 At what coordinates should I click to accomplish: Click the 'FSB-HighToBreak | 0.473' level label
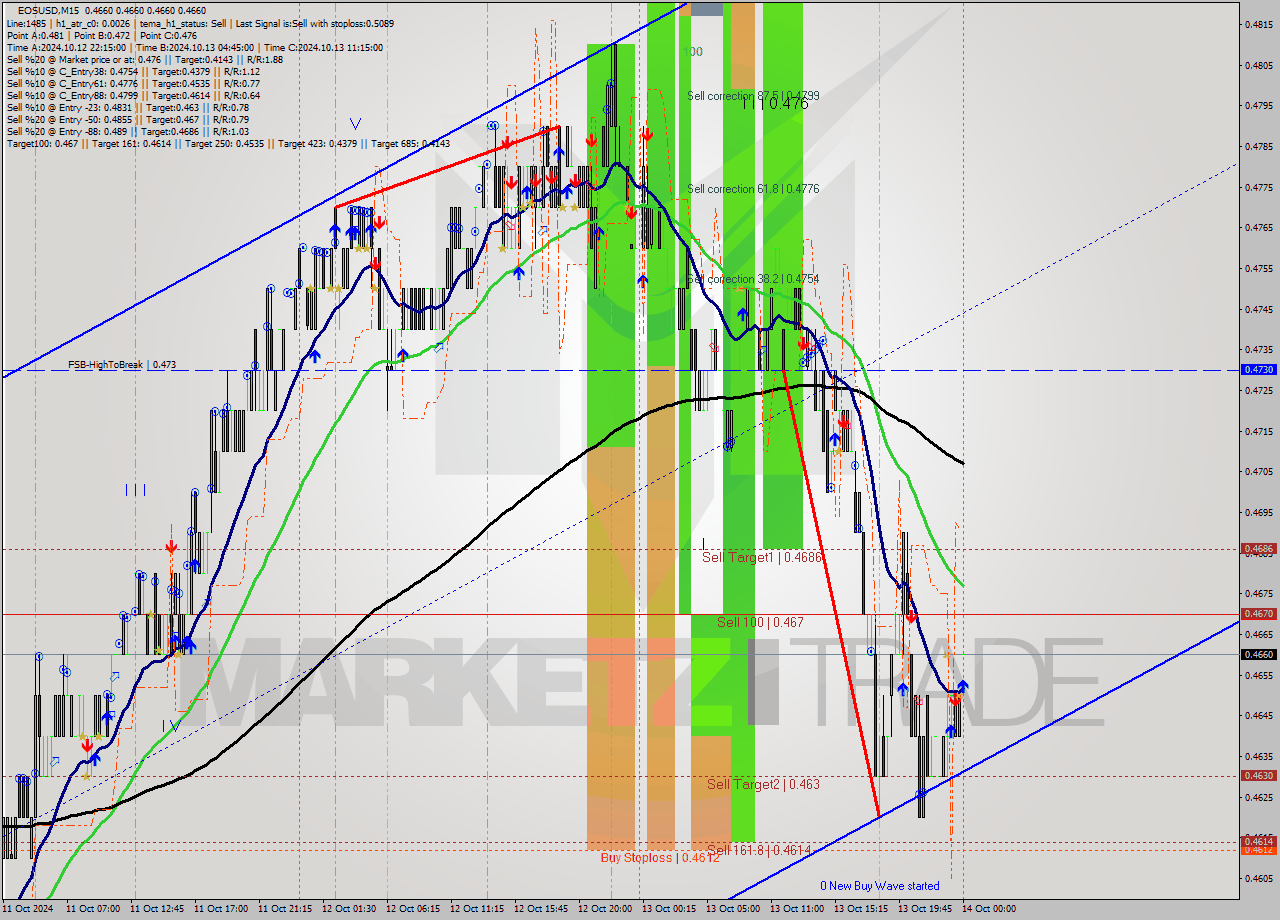(122, 365)
